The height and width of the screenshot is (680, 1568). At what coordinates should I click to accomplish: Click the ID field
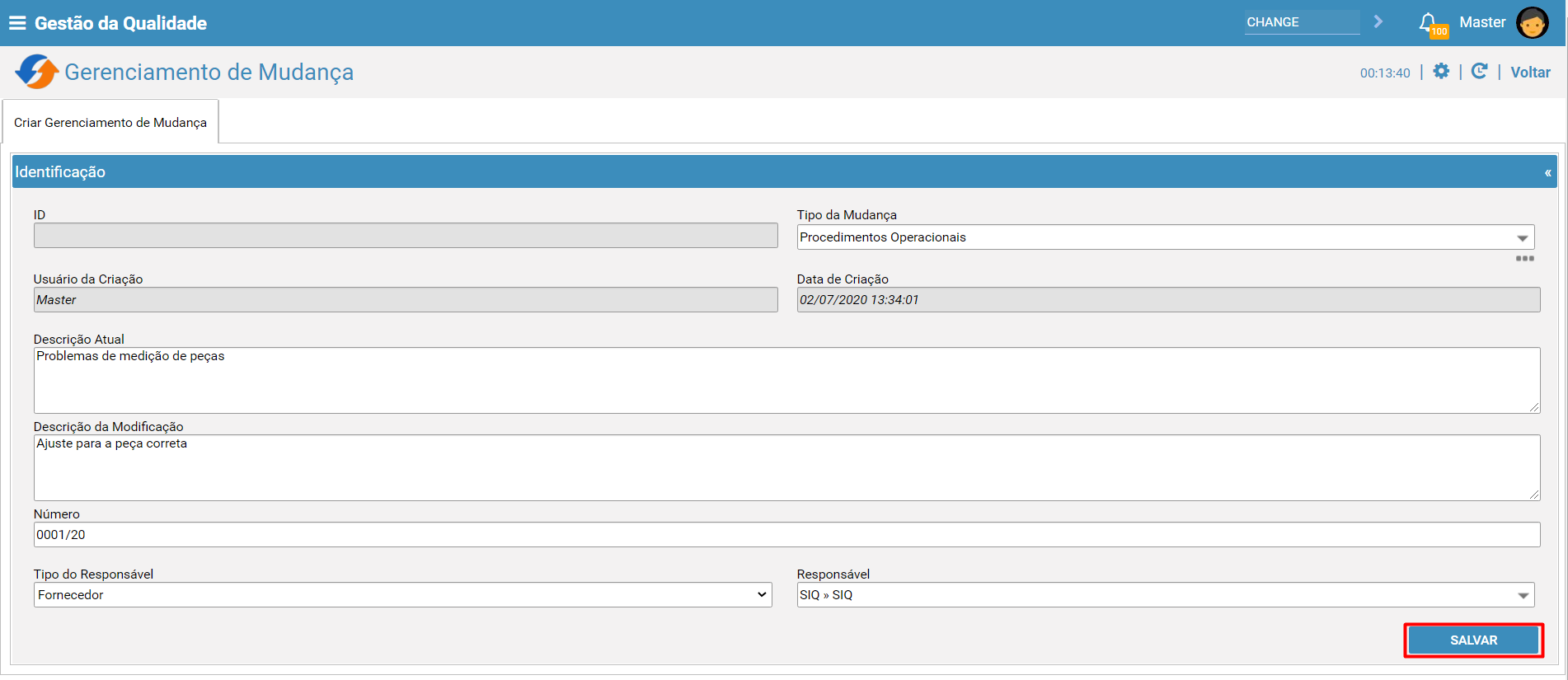tap(406, 236)
